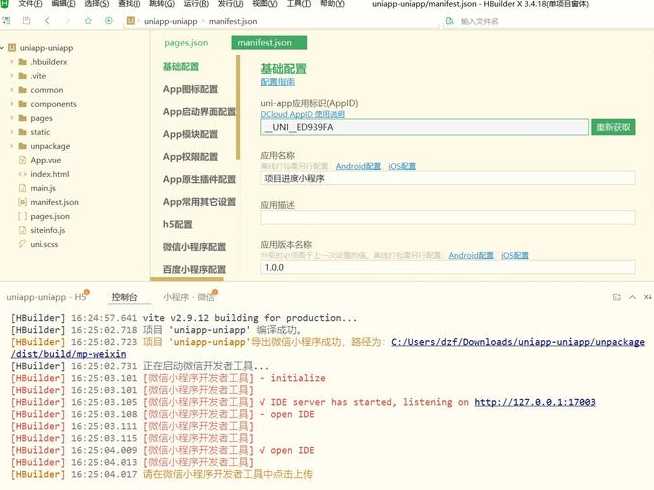Open uni.scss in the file tree
This screenshot has height=490, width=654.
pyautogui.click(x=44, y=244)
